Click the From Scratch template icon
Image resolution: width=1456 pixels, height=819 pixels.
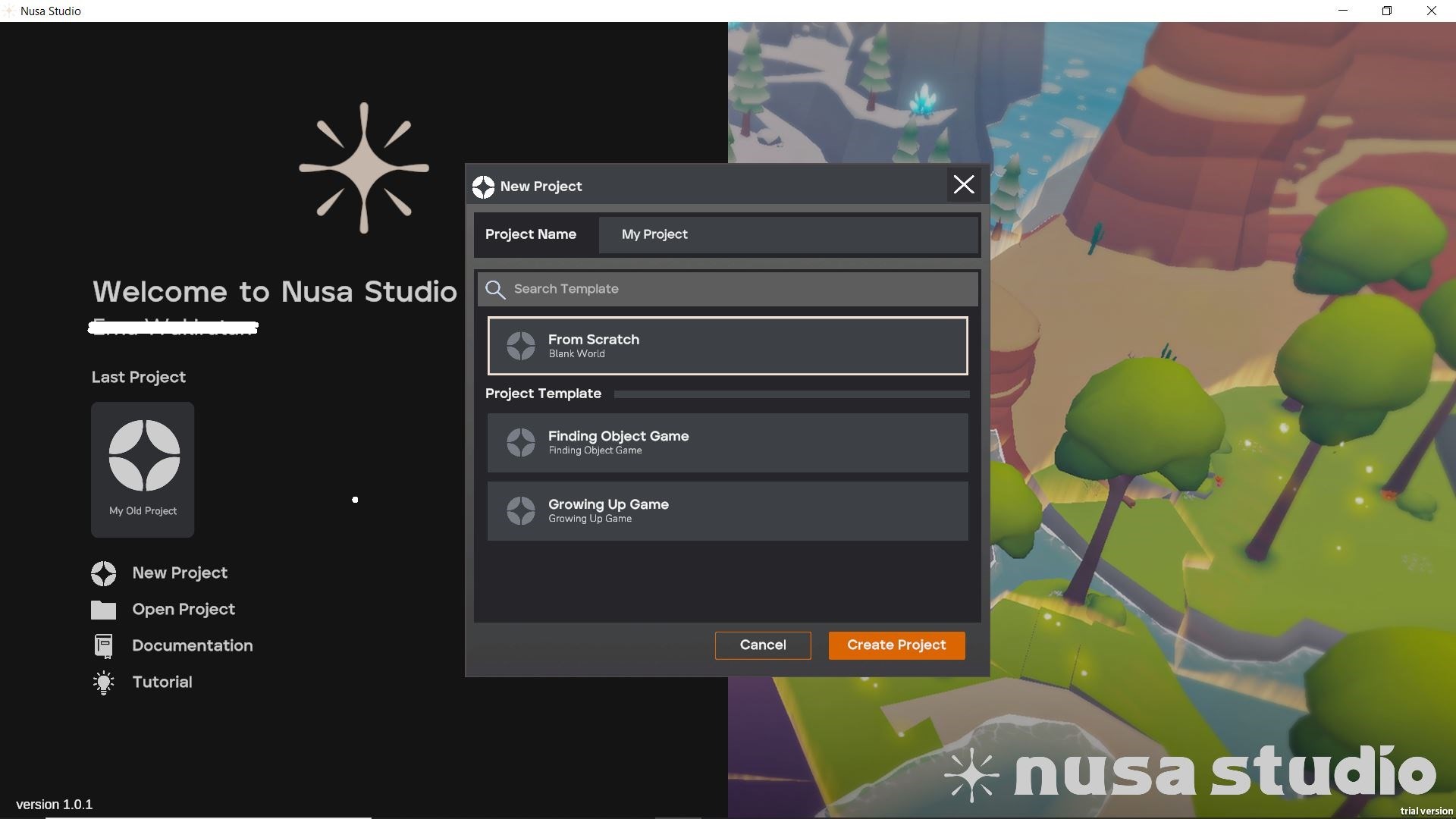(x=521, y=346)
